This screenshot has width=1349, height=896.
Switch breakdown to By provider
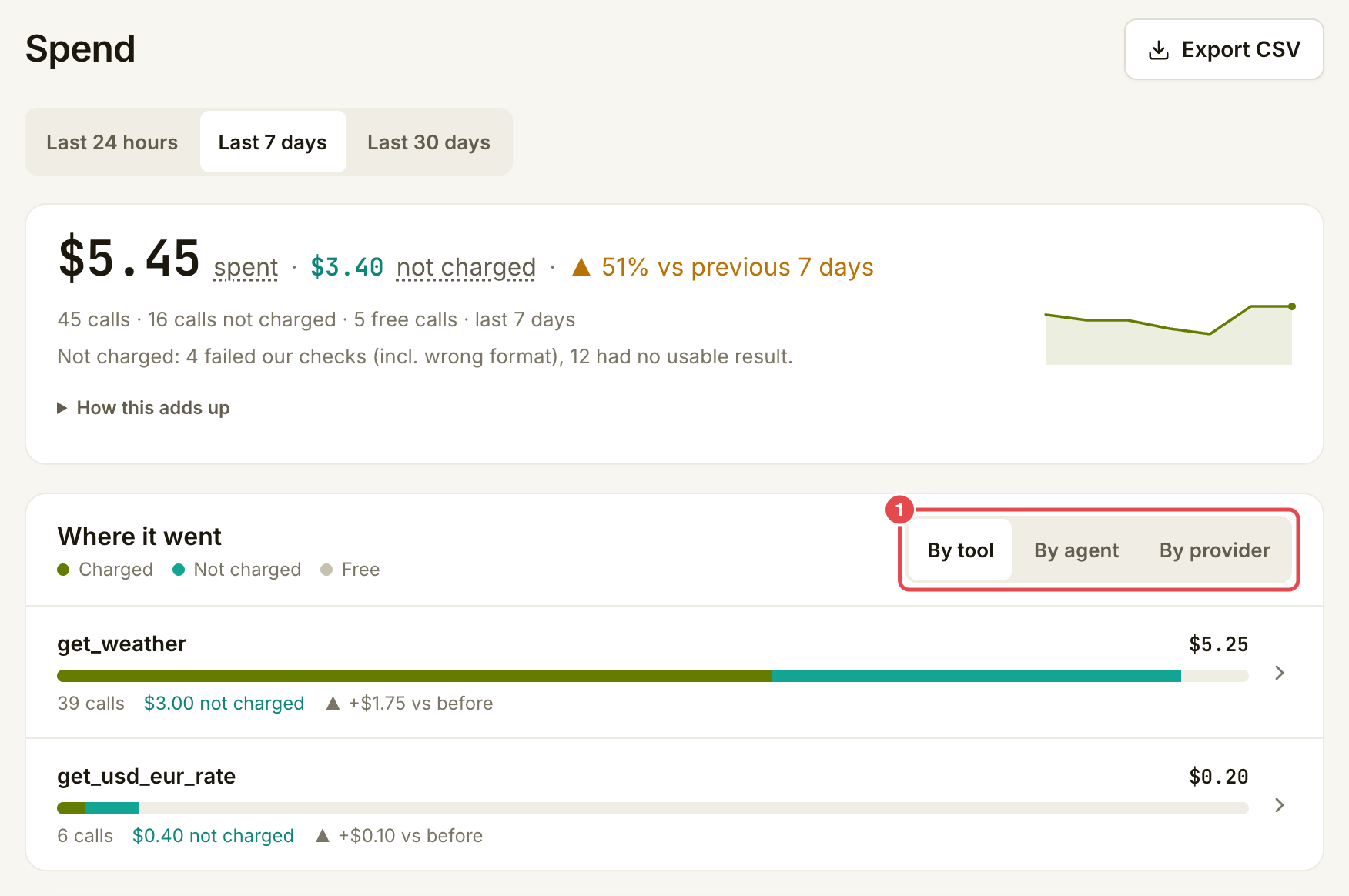pyautogui.click(x=1215, y=550)
